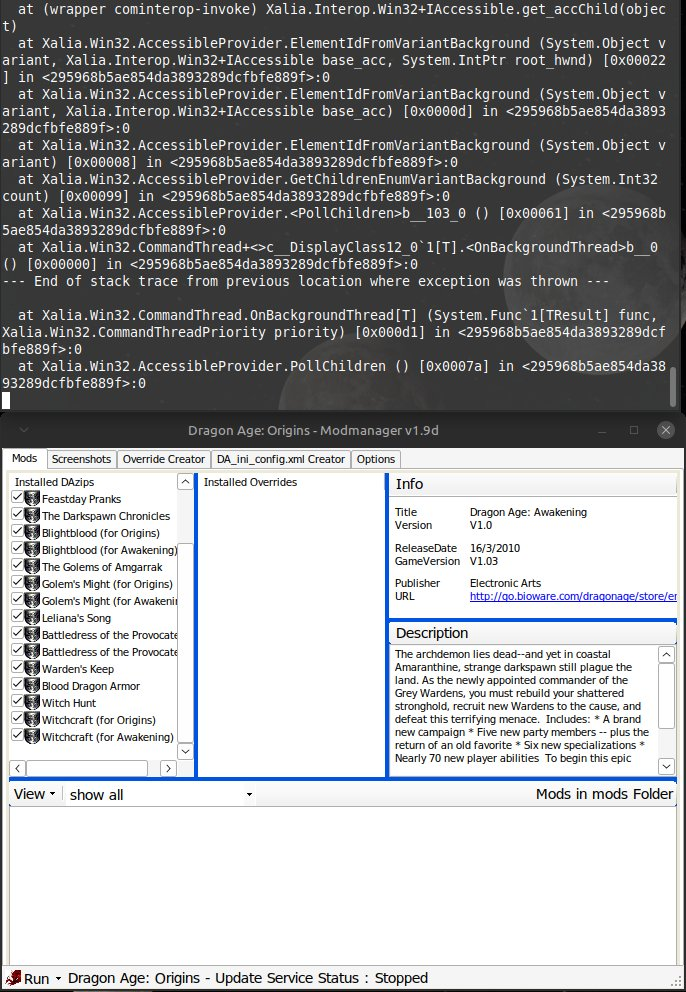Minimize the Modmanager window
The width and height of the screenshot is (686, 992).
click(x=602, y=430)
